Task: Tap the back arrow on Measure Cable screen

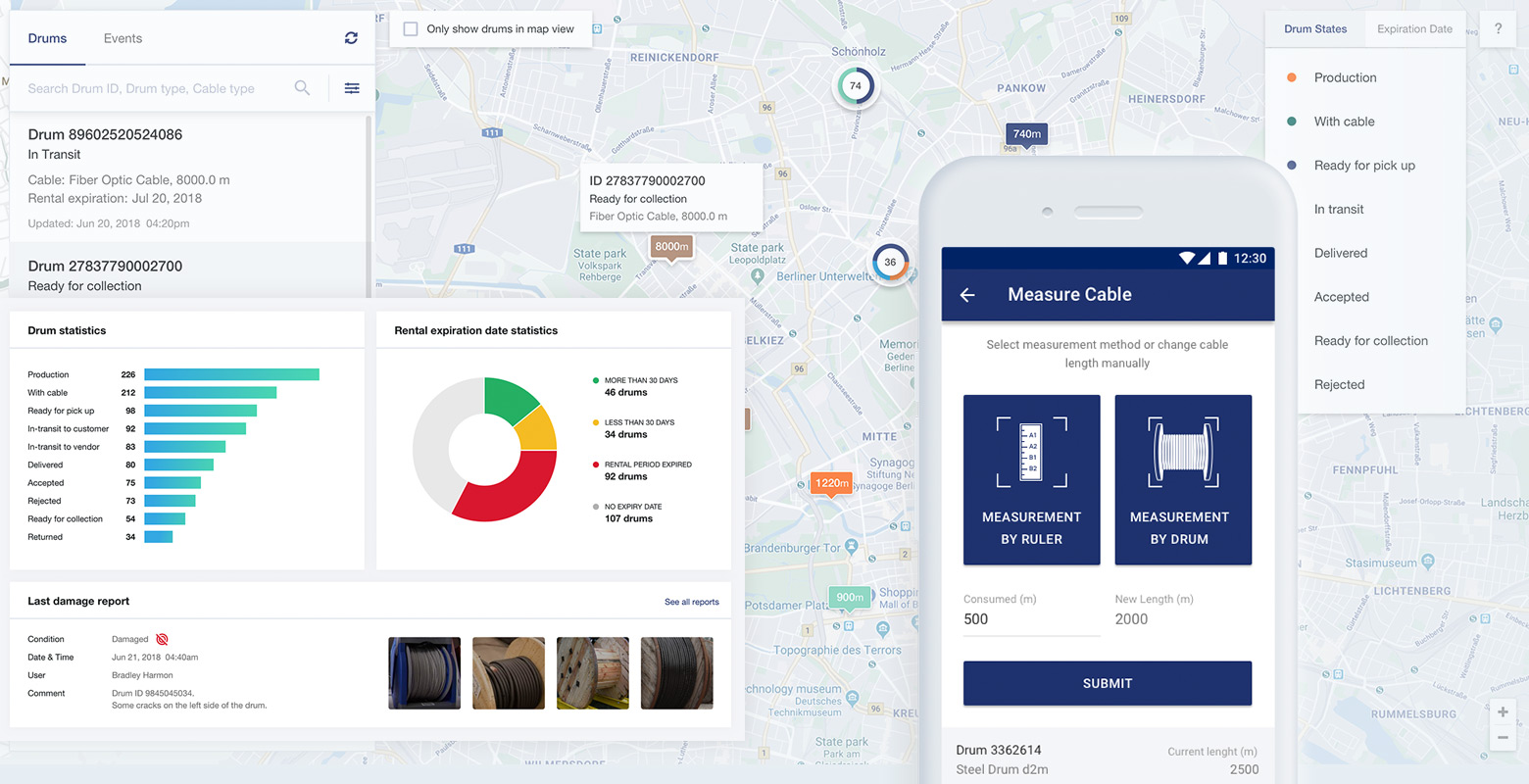Action: point(967,294)
